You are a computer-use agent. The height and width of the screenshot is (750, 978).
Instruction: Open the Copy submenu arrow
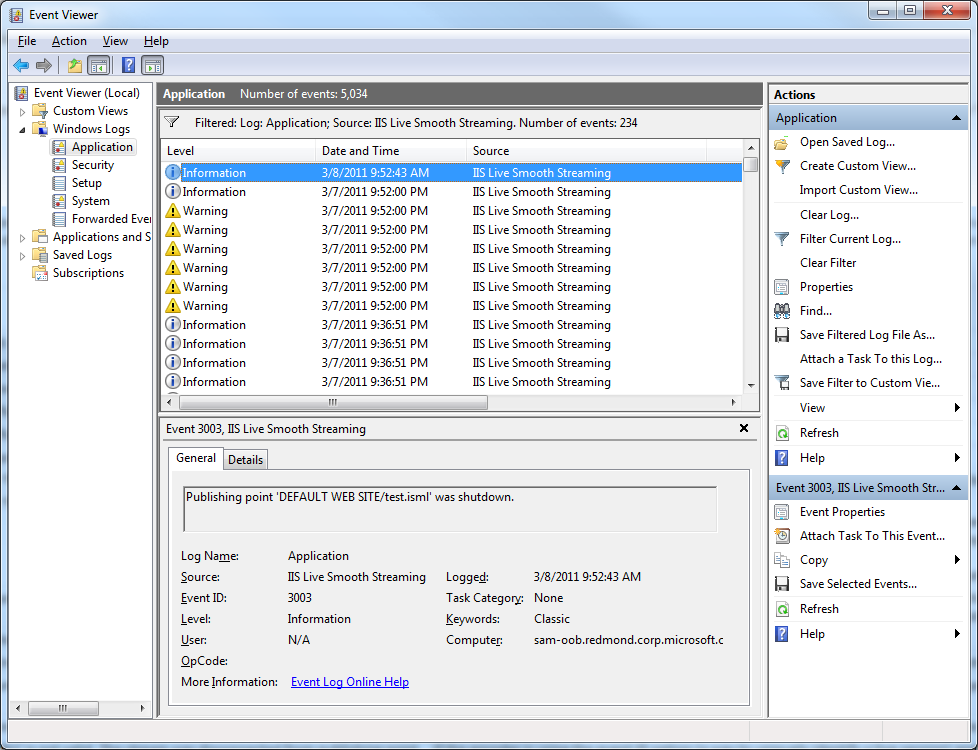coord(957,560)
